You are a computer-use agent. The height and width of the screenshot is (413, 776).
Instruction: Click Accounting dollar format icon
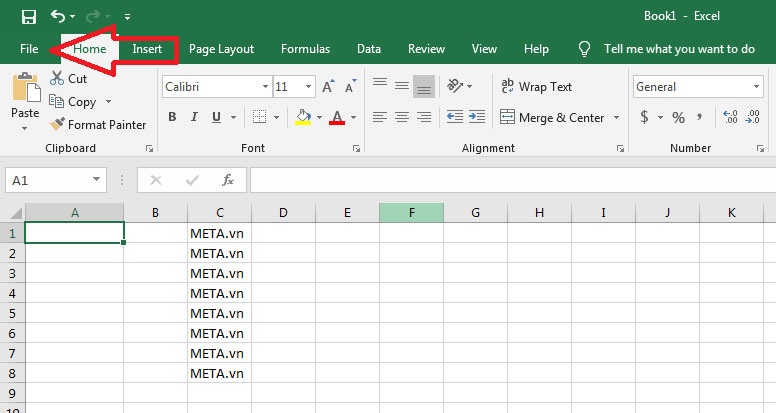pos(644,117)
